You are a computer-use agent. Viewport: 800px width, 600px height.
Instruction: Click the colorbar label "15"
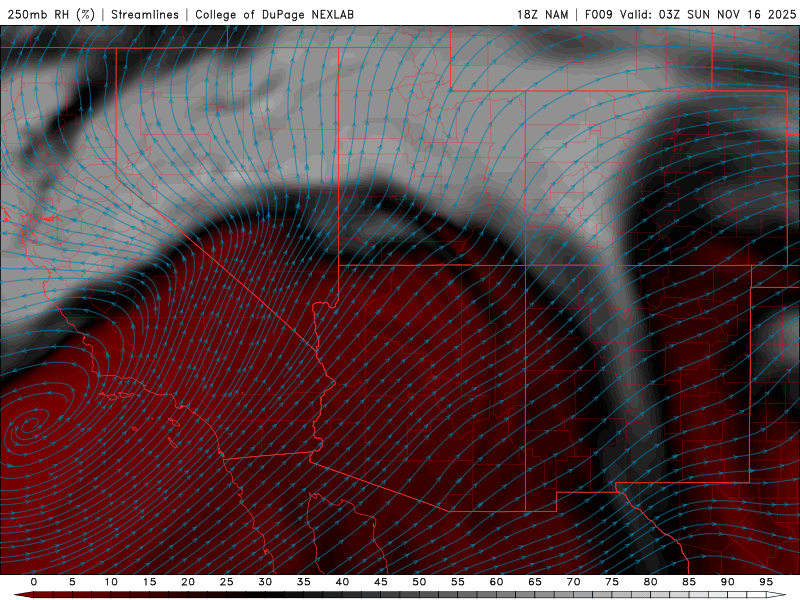tap(149, 582)
